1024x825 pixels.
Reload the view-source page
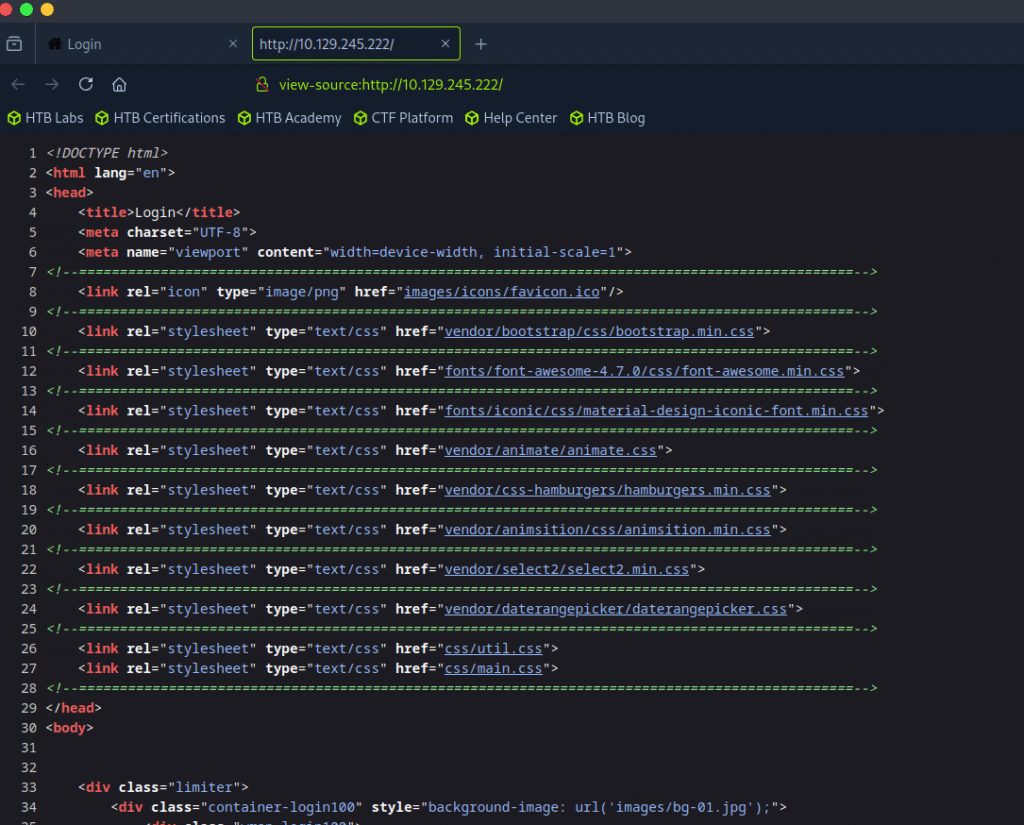(86, 84)
